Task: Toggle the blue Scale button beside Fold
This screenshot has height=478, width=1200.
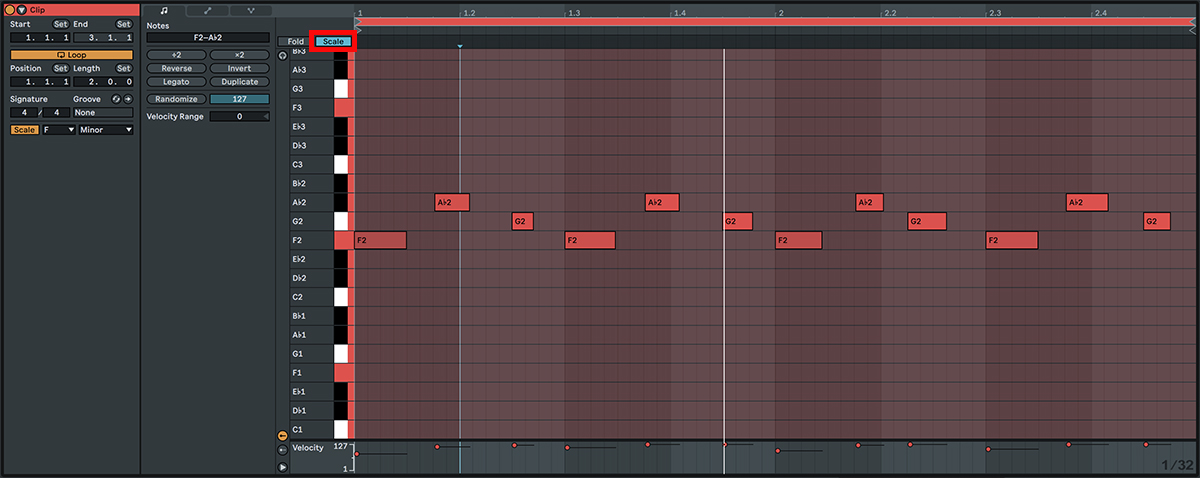Action: coord(334,42)
